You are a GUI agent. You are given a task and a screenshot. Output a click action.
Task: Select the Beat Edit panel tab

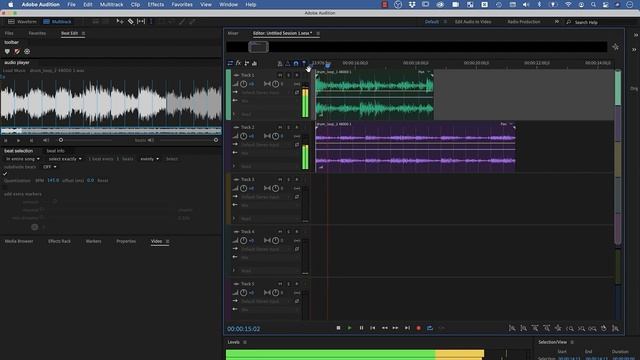[x=69, y=33]
